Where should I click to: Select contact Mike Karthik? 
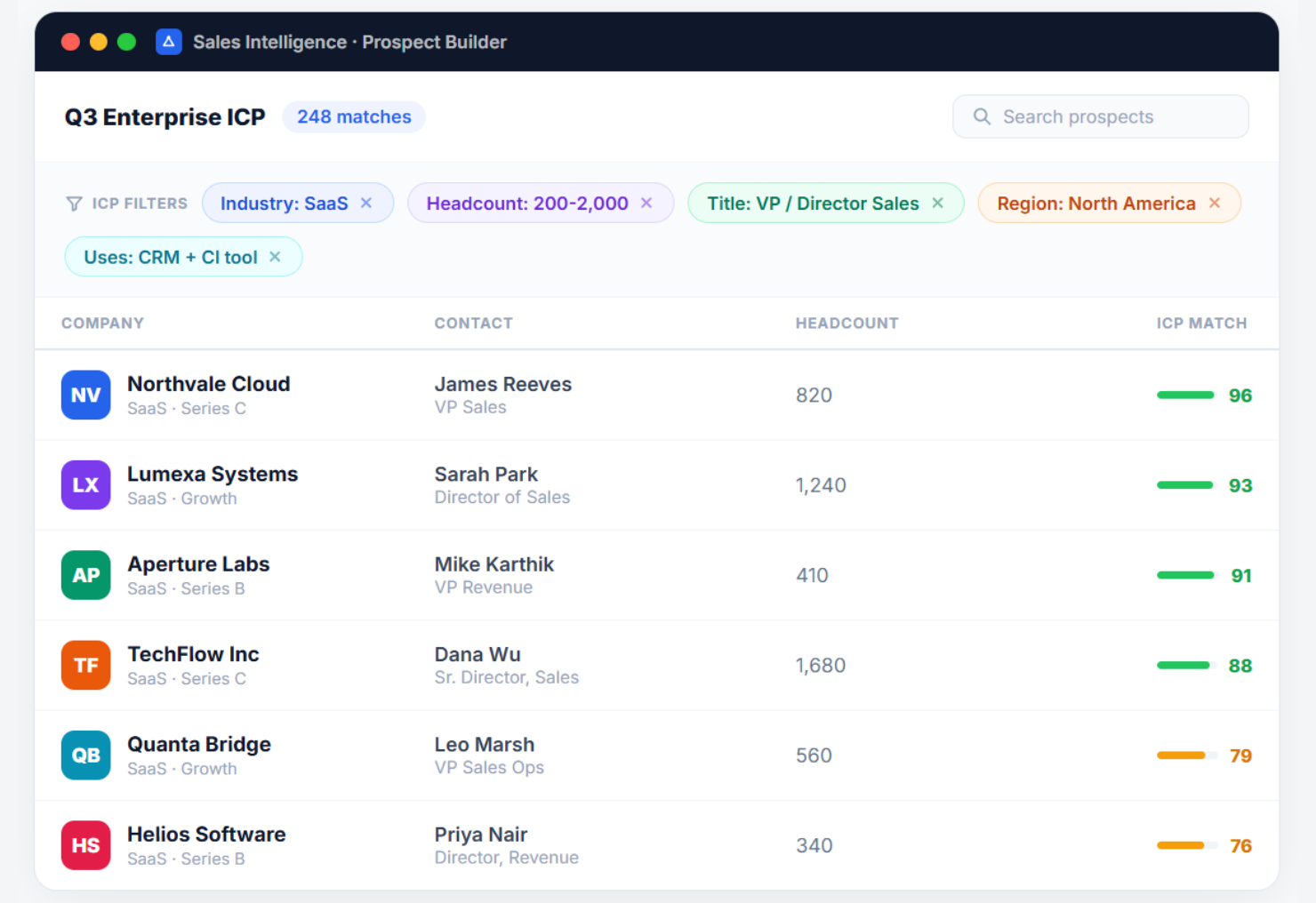[494, 564]
